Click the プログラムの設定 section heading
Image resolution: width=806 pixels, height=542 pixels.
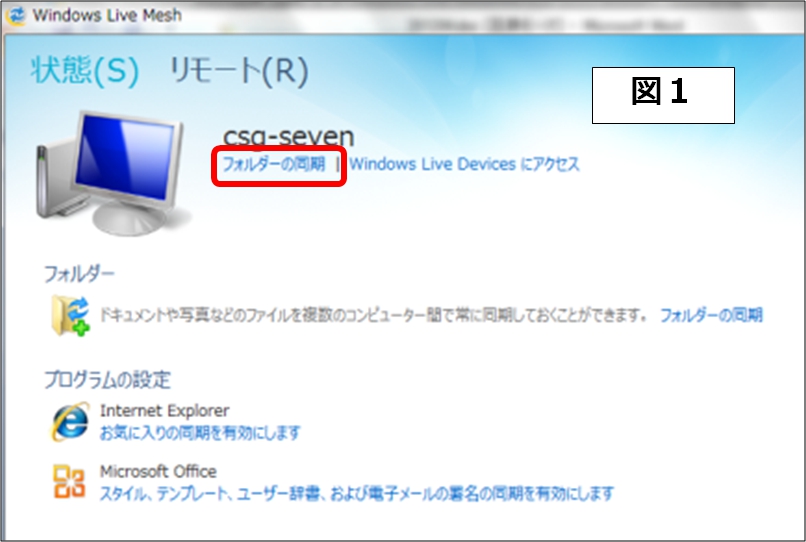(107, 380)
